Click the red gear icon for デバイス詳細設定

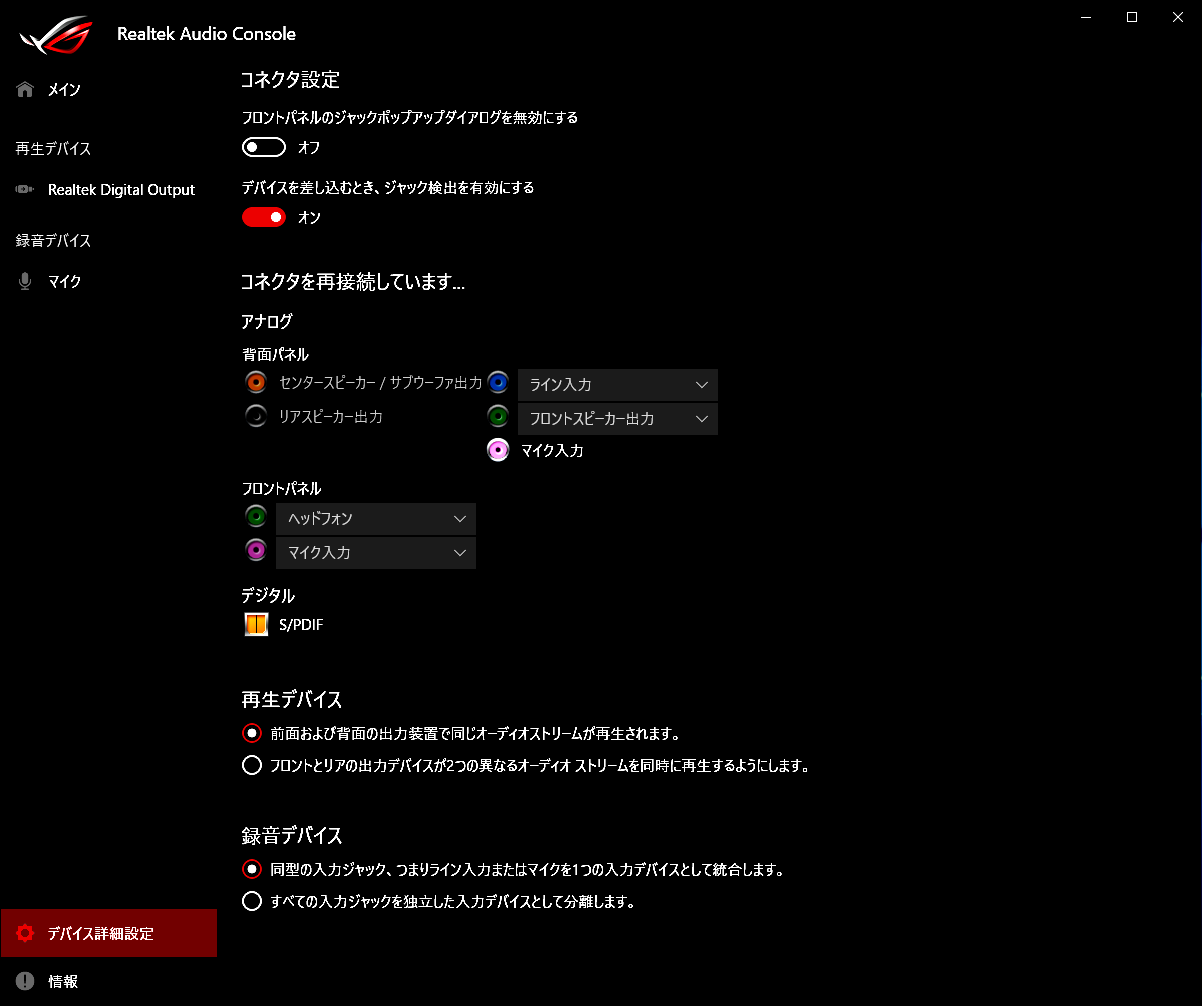coord(25,934)
